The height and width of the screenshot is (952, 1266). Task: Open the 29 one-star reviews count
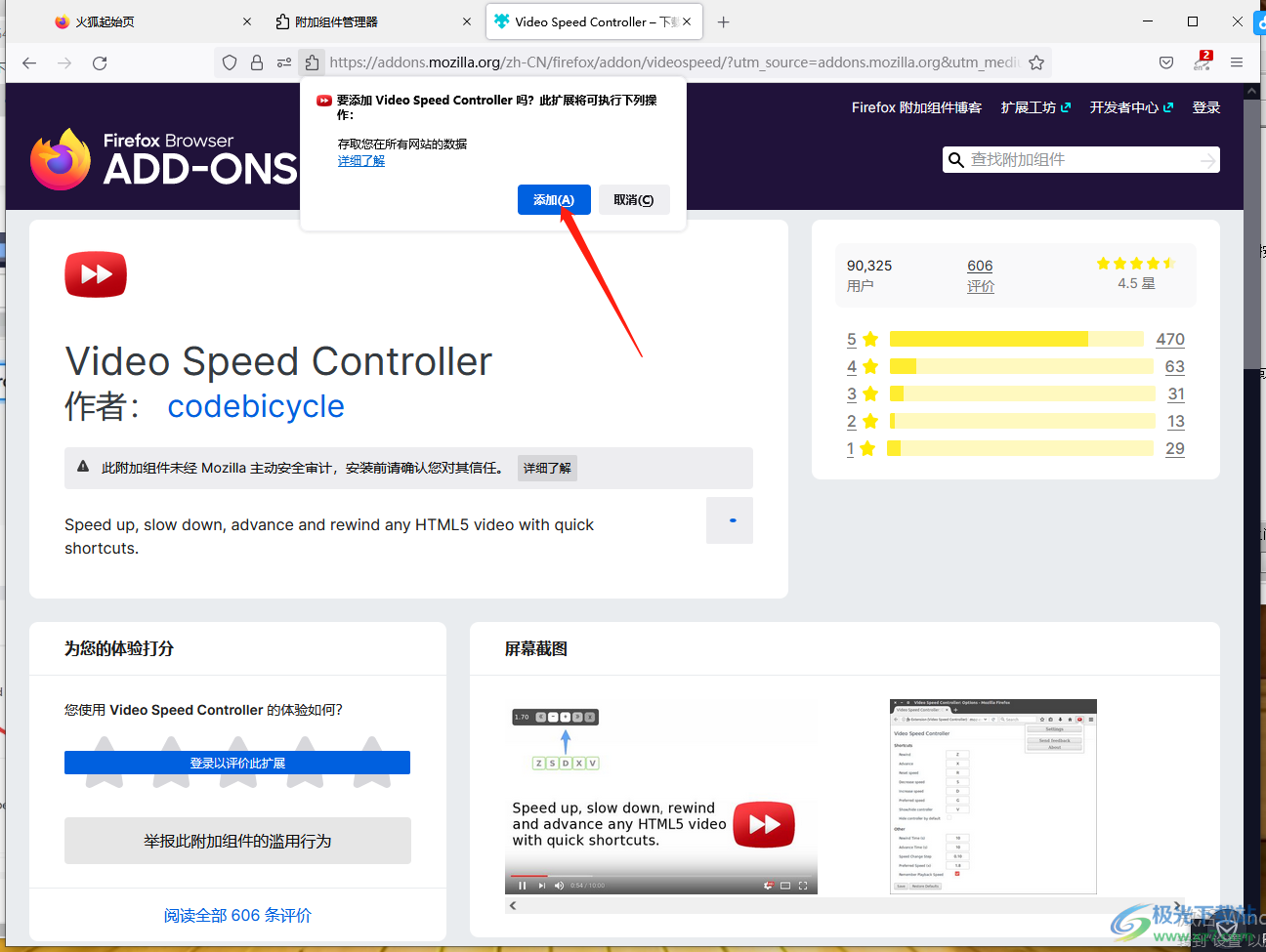pos(1175,448)
